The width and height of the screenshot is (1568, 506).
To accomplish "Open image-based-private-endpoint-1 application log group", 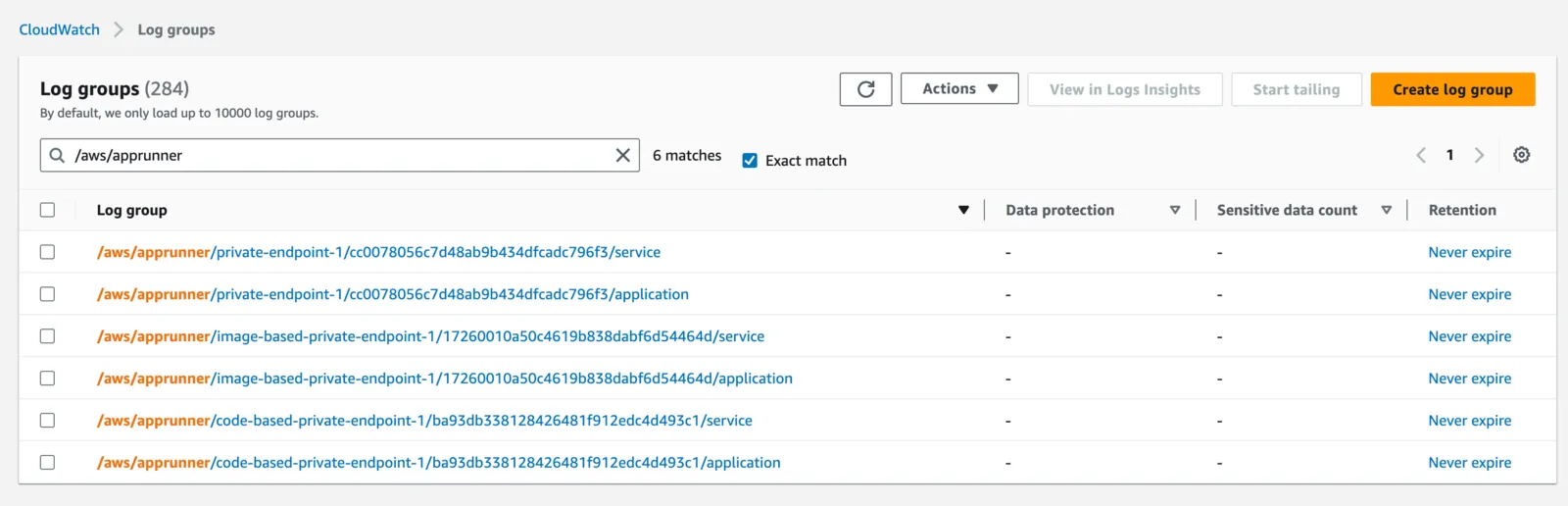I will pyautogui.click(x=445, y=379).
